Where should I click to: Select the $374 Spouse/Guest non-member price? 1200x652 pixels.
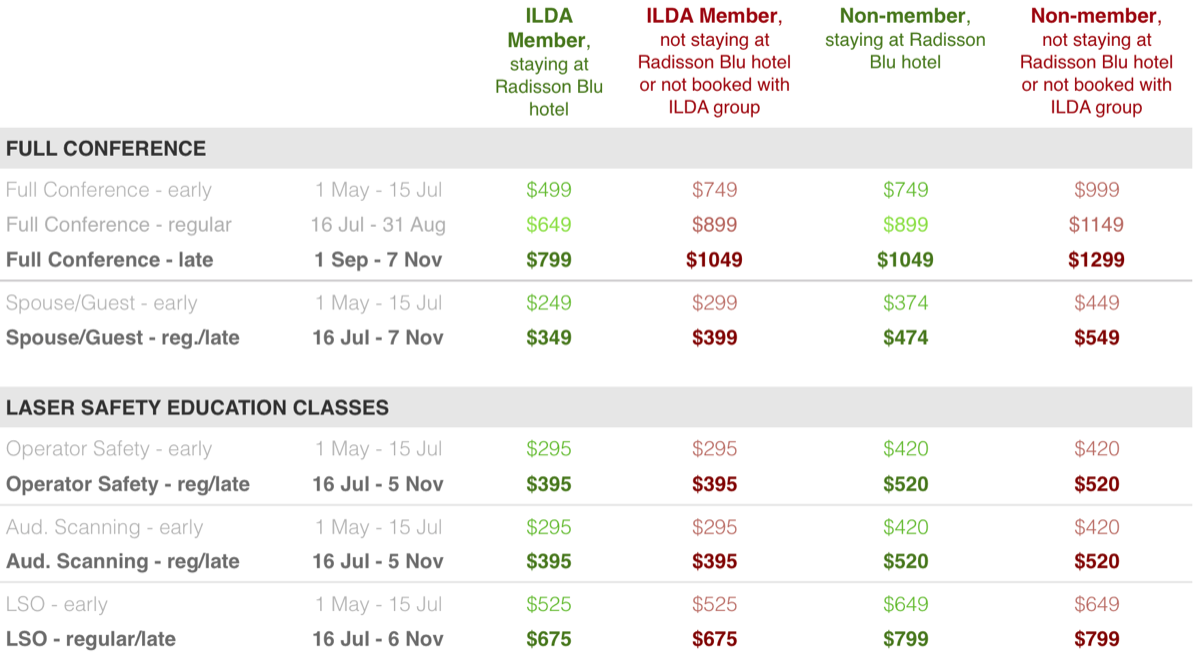[905, 303]
